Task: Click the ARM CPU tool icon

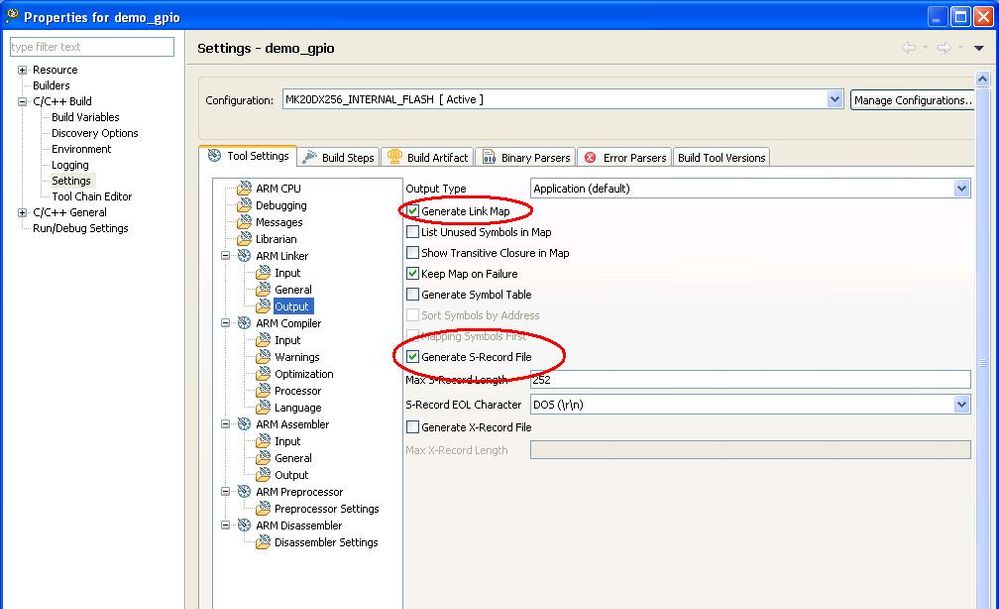Action: click(244, 189)
